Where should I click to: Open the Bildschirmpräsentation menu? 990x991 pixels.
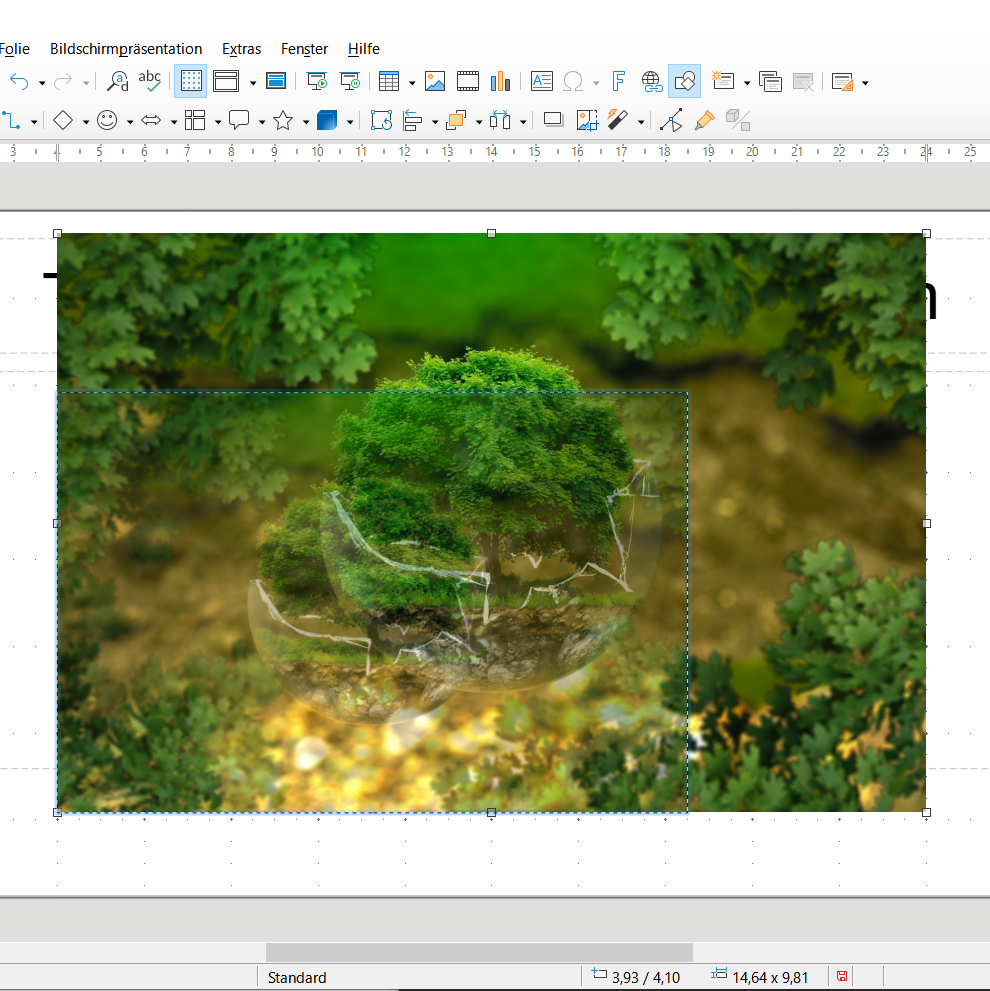tap(126, 49)
